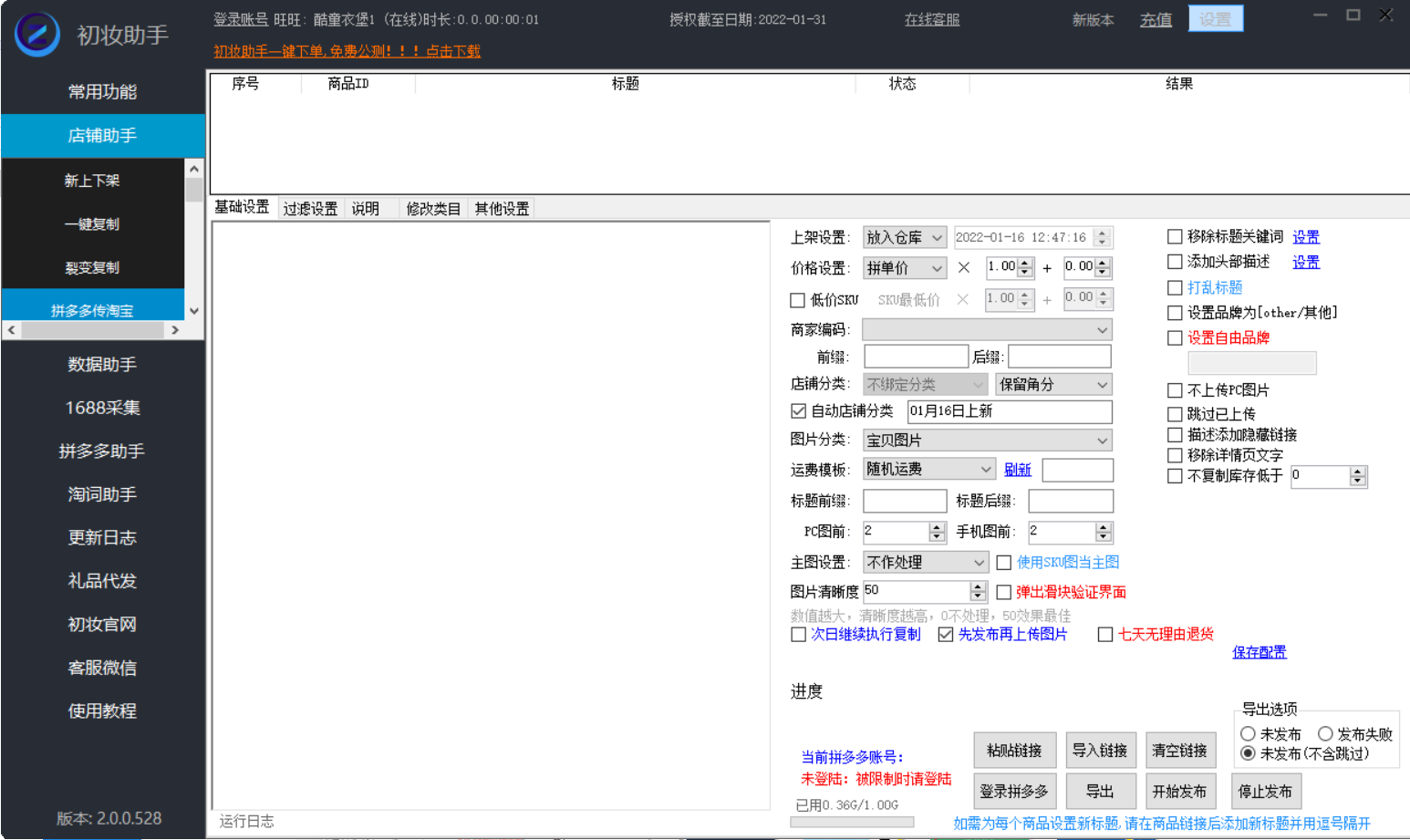Click the 保存配置 link
Viewport: 1410px width, 840px height.
coord(1259,652)
